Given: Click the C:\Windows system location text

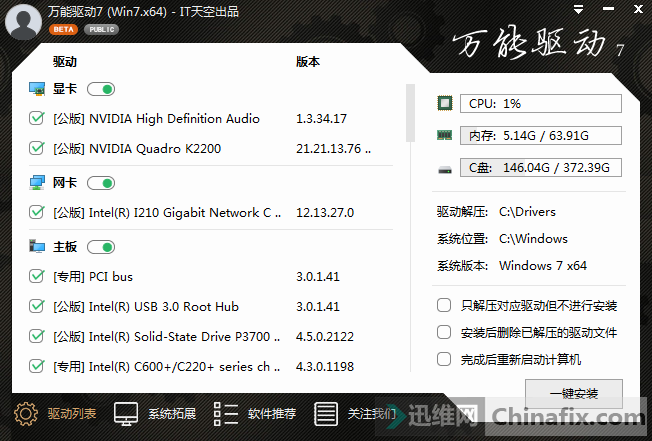Looking at the screenshot, I should [x=533, y=239].
